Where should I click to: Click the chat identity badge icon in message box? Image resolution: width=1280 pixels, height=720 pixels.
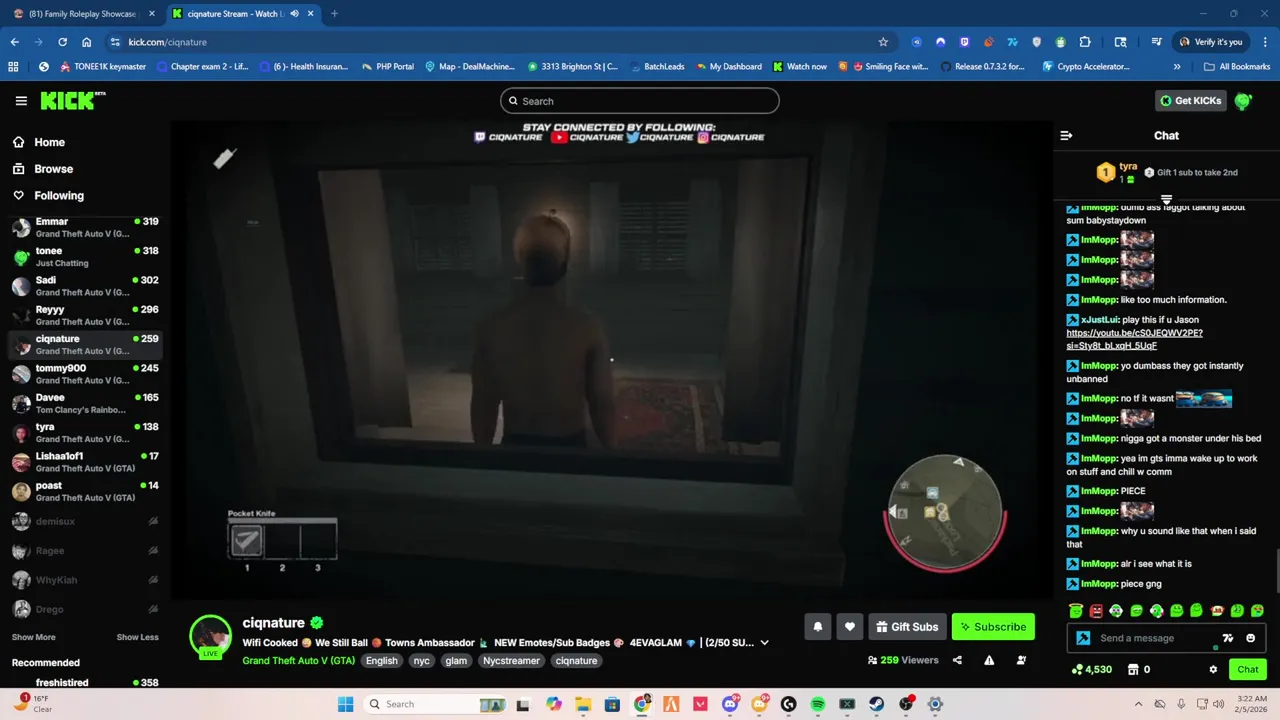pos(1083,638)
